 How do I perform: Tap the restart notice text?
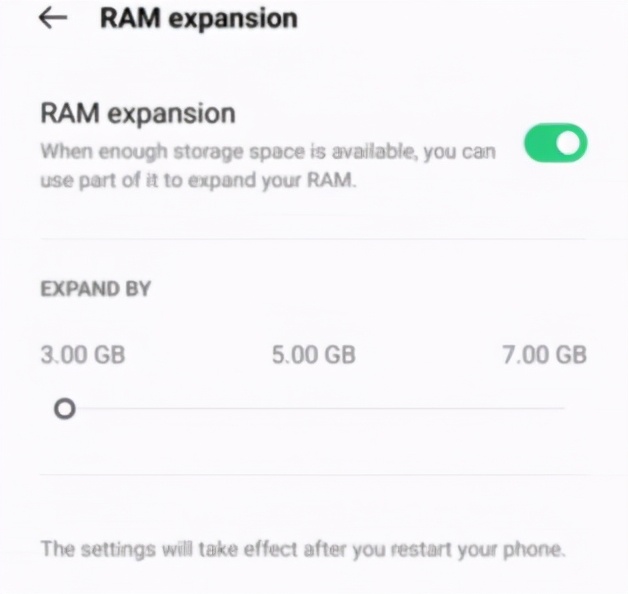click(x=303, y=549)
